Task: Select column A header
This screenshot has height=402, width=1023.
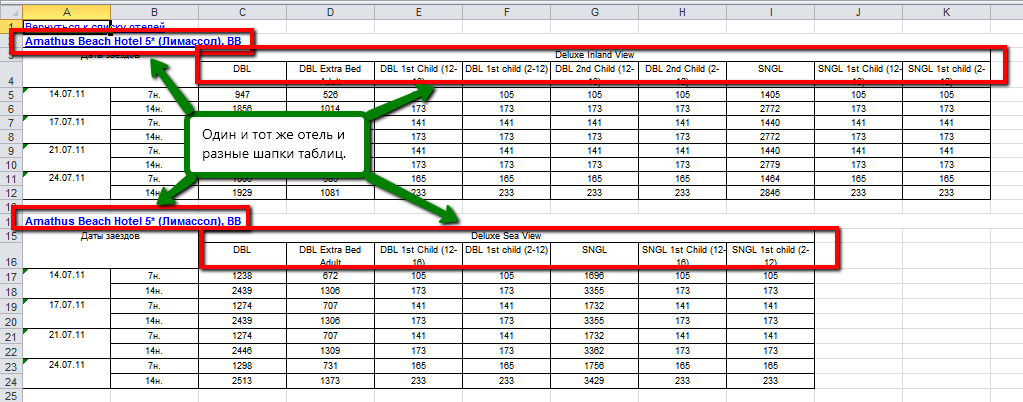Action: (67, 12)
